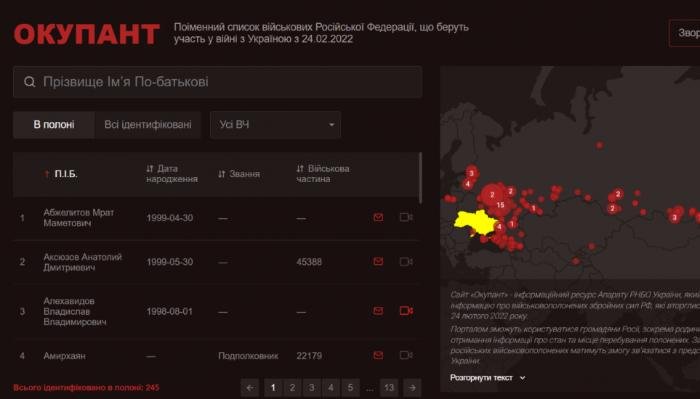Click the video camera icon in Амирхаян row
Image resolution: width=700 pixels, height=399 pixels.
pos(406,355)
